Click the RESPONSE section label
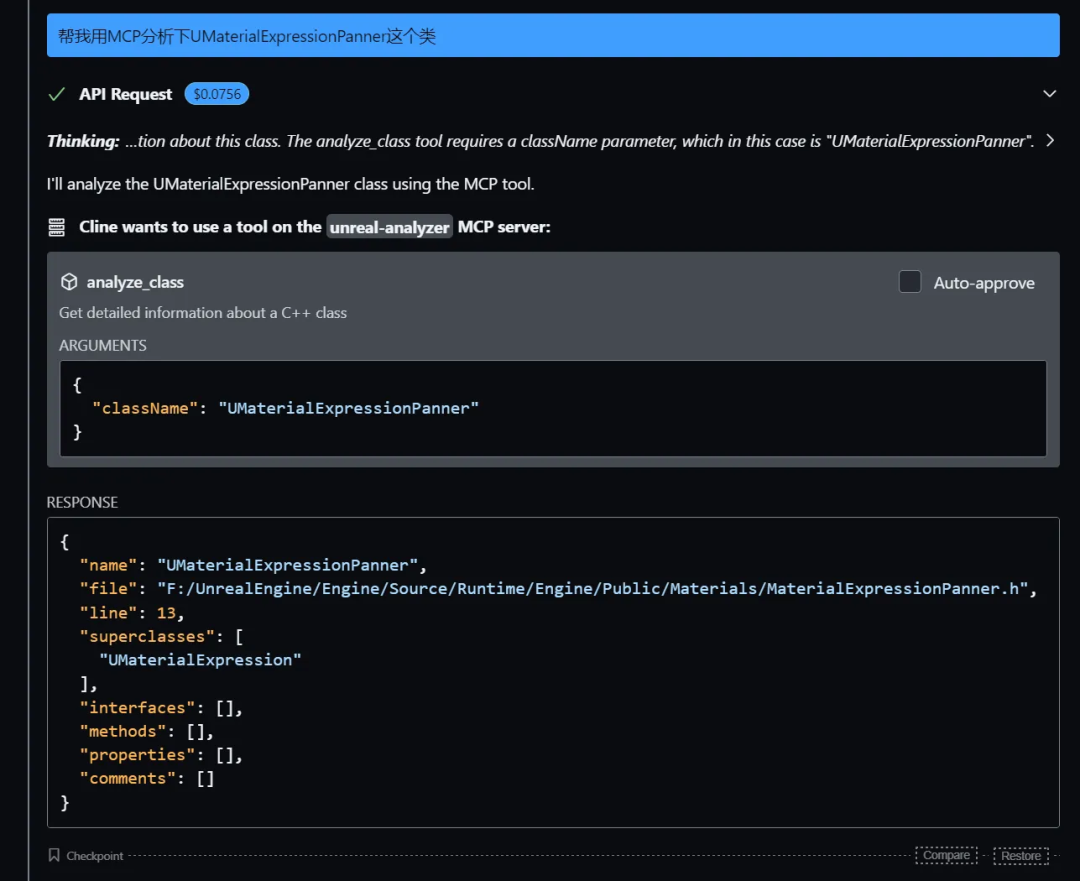Viewport: 1080px width, 881px height. click(82, 502)
